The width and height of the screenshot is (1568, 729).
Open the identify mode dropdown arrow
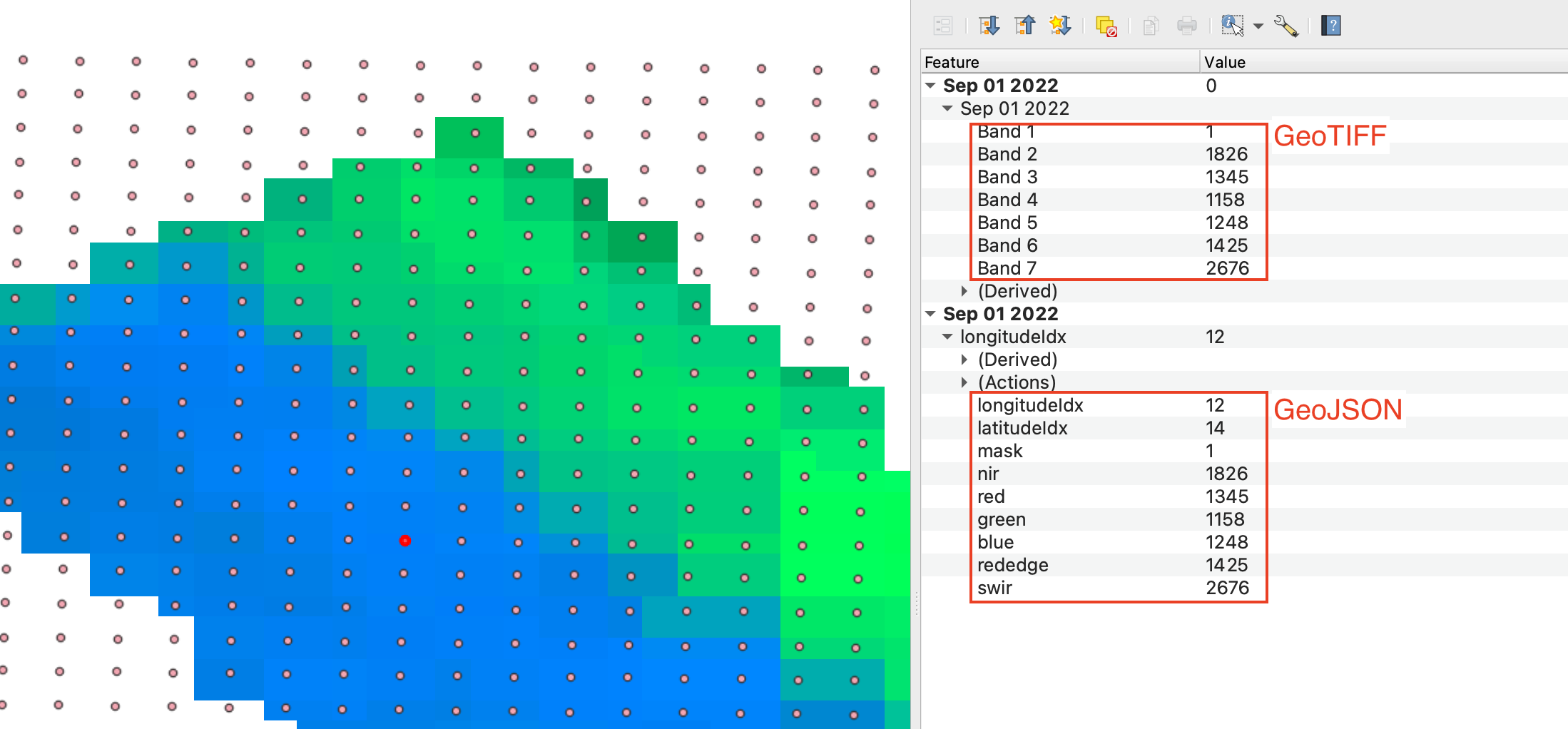point(1258,26)
